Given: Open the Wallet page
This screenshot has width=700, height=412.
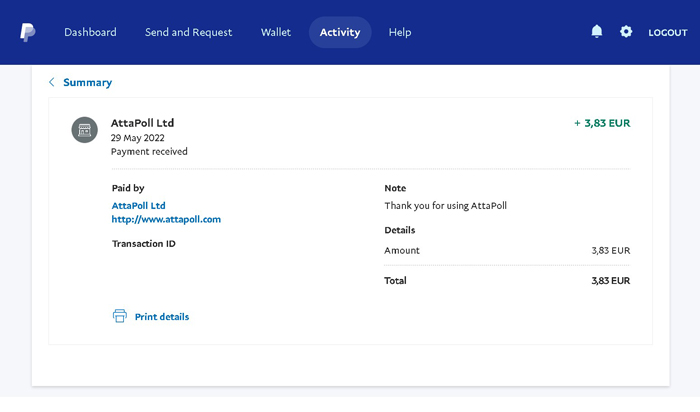Looking at the screenshot, I should click(276, 32).
